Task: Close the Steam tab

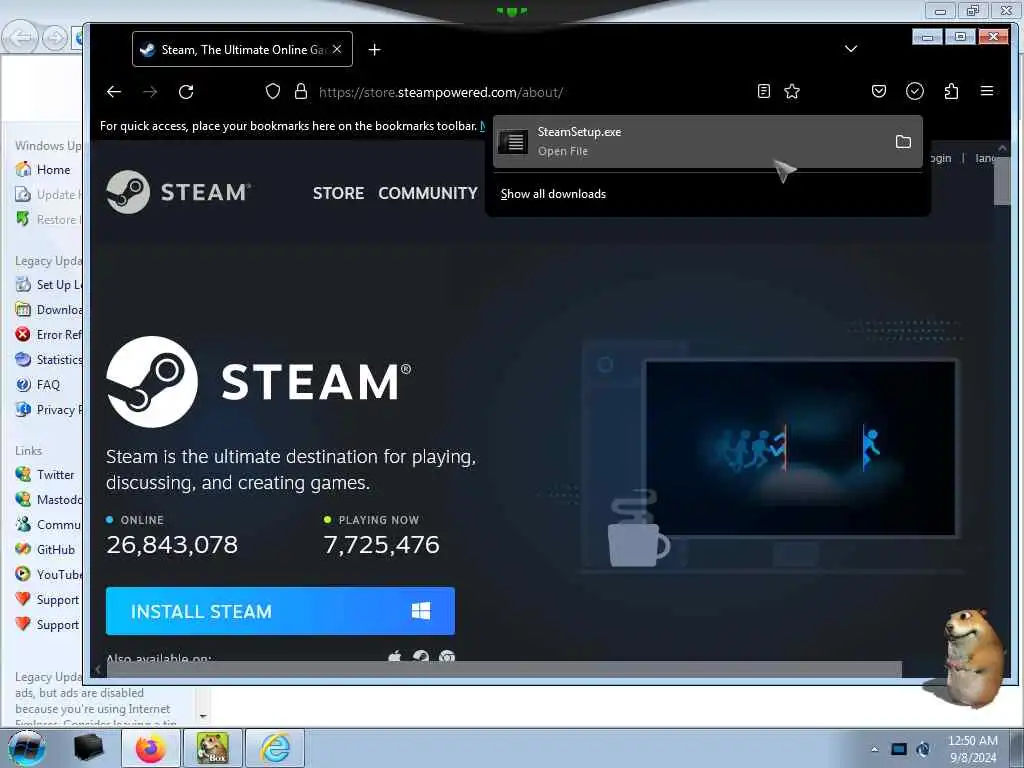Action: pos(337,49)
